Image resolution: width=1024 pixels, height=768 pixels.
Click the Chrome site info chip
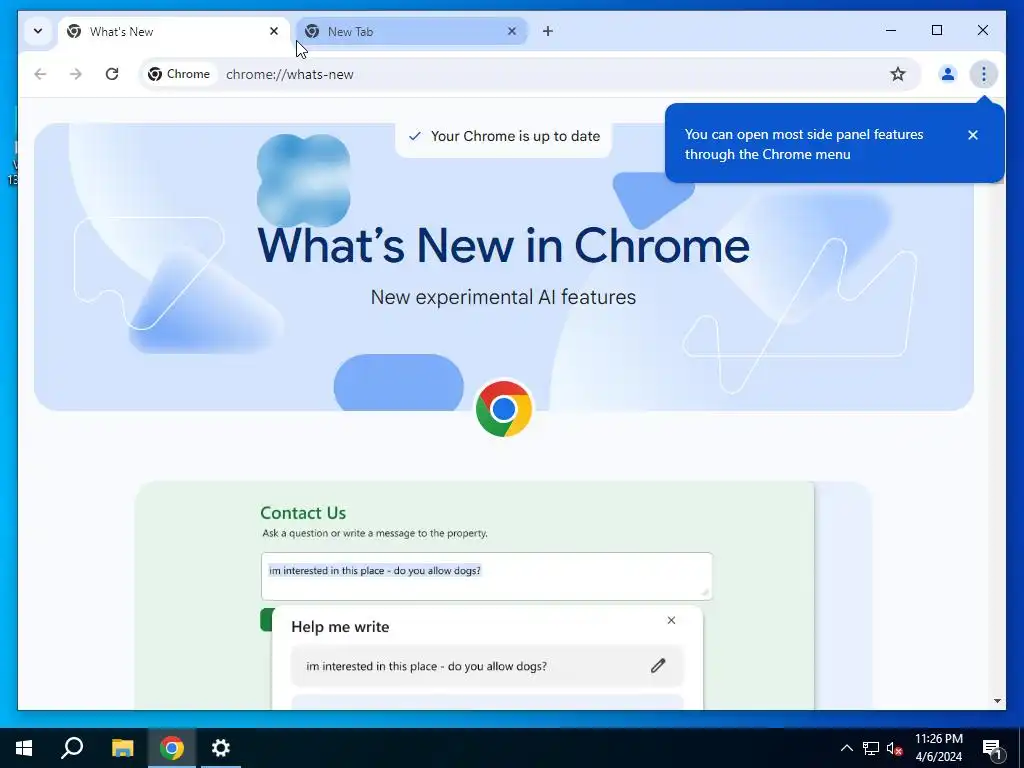[x=179, y=74]
